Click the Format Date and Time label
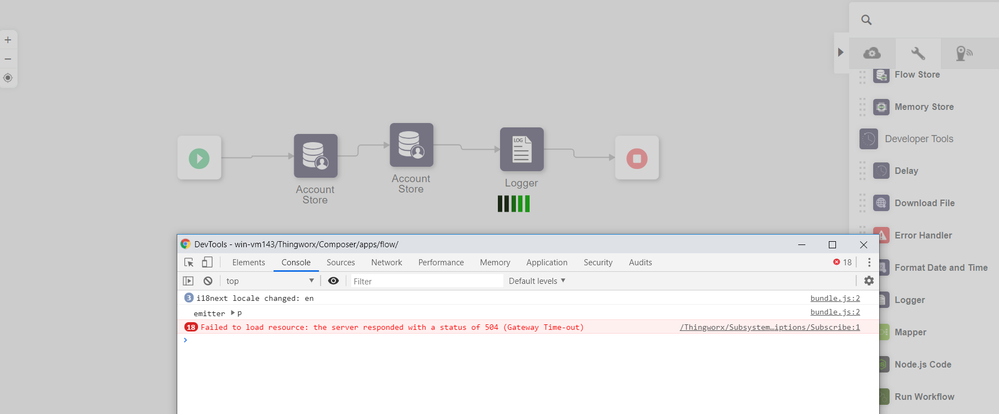The image size is (999, 414). [x=941, y=268]
